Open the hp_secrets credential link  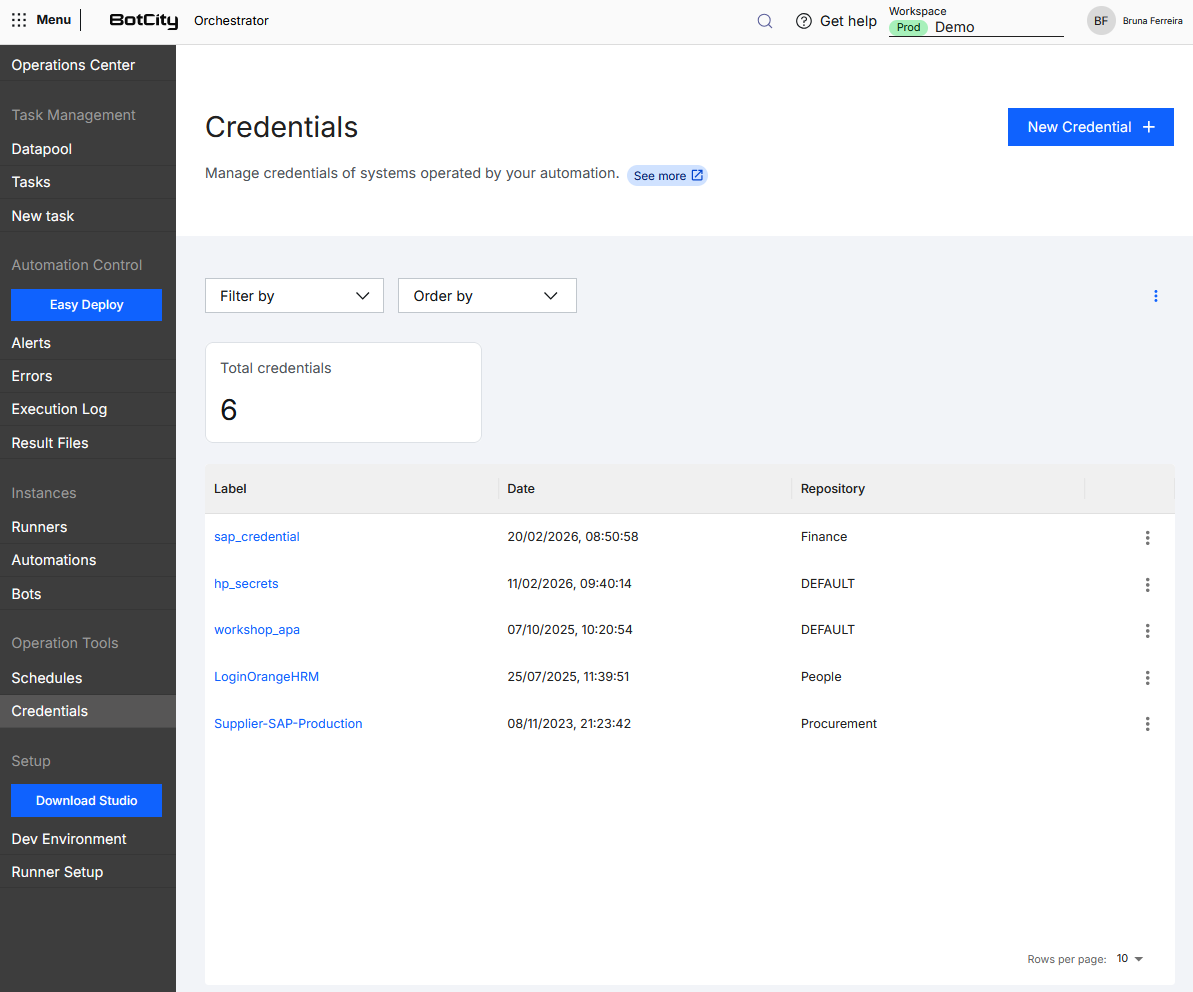pyautogui.click(x=247, y=583)
